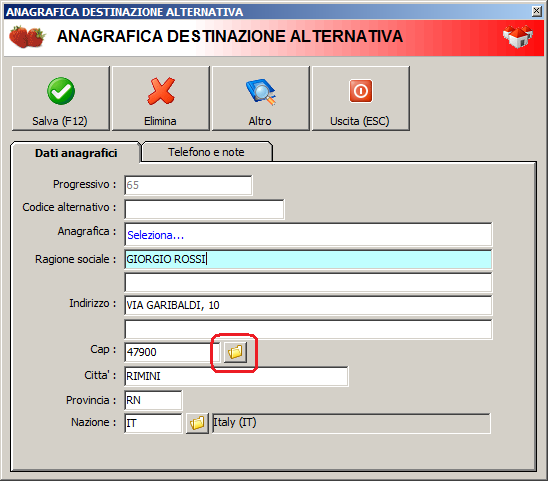548x481 pixels.
Task: Switch to Telefono e note tab
Action: click(207, 152)
